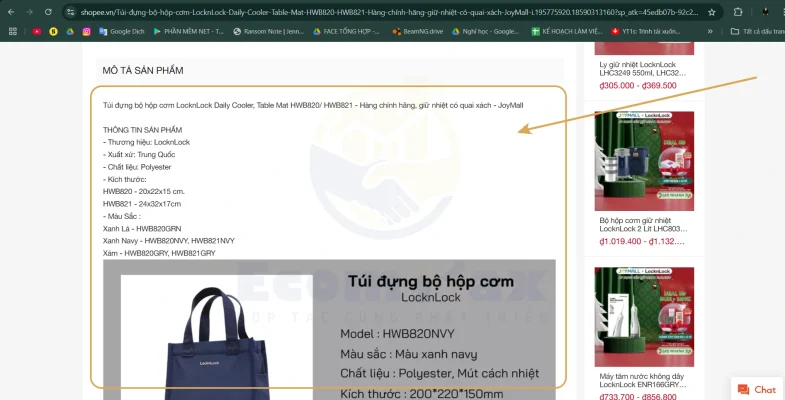
Task: Open the KẾ HOẠCH LÀM VIỆC bookmark
Action: (x=567, y=31)
